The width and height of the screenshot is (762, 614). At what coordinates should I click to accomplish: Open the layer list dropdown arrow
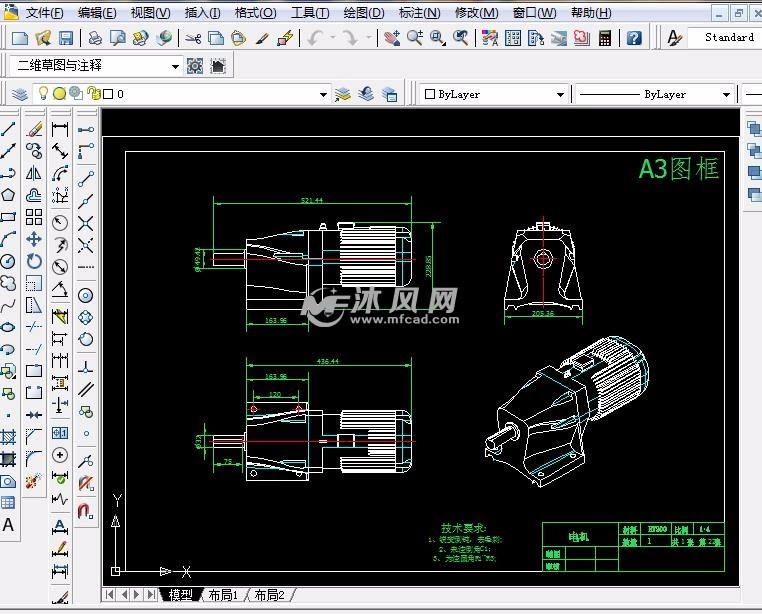tap(323, 94)
